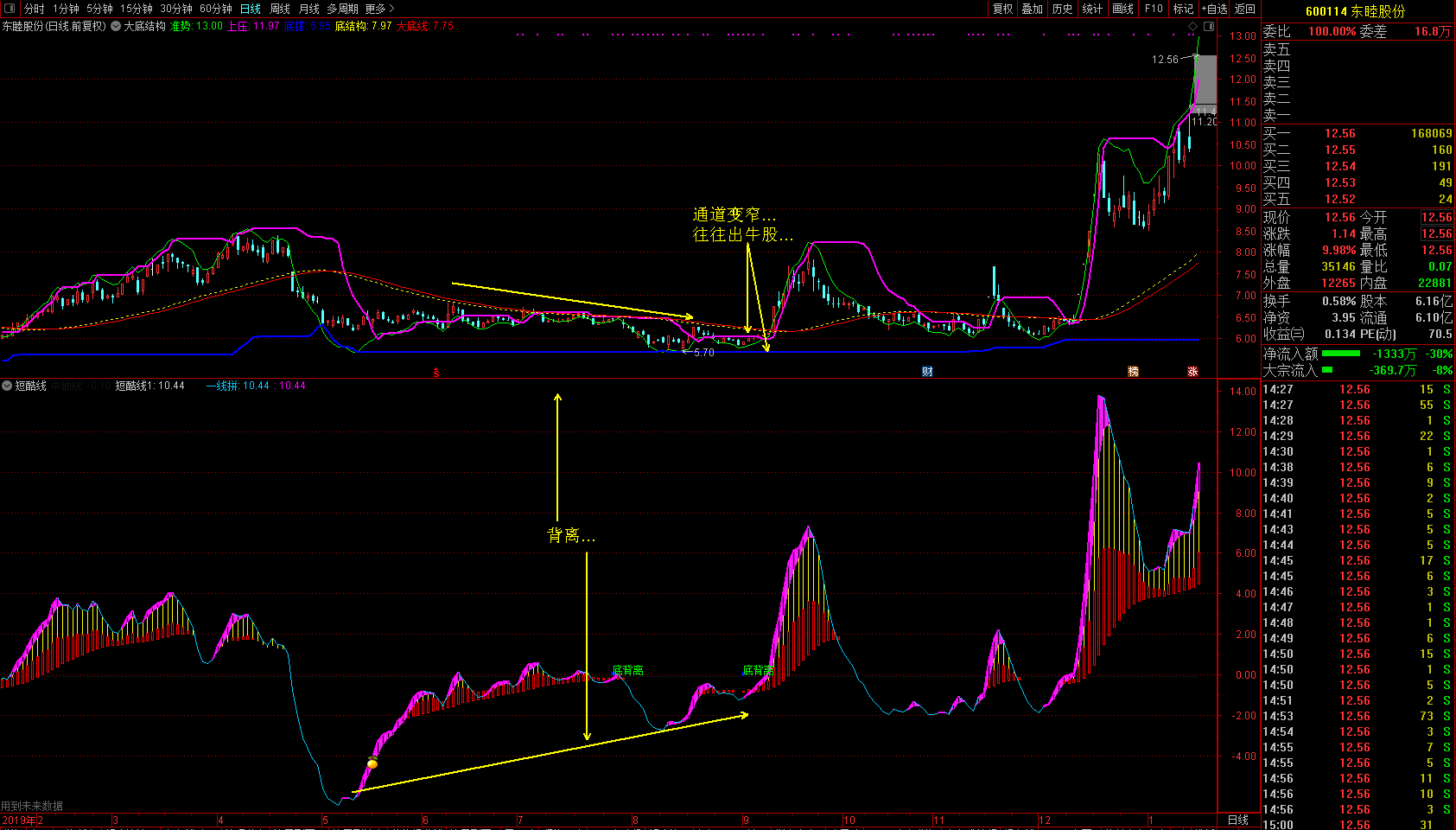This screenshot has width=1456, height=830.
Task: Switch to 月线 monthly chart
Action: coord(308,9)
